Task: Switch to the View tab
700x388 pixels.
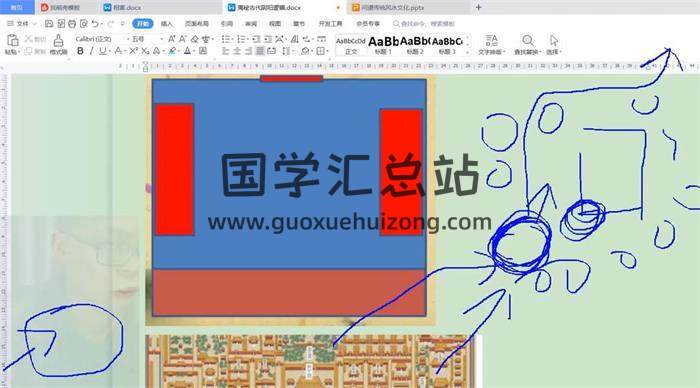Action: coord(275,24)
